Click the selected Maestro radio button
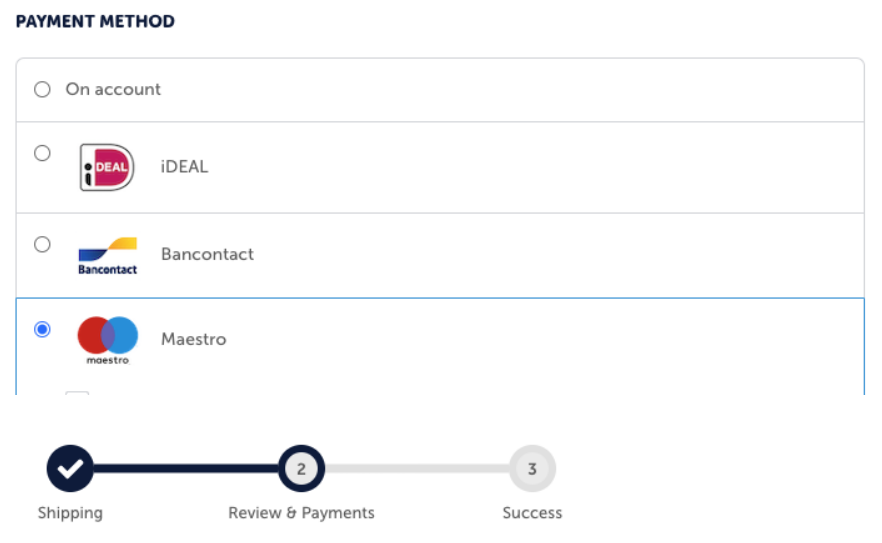 pyautogui.click(x=42, y=329)
